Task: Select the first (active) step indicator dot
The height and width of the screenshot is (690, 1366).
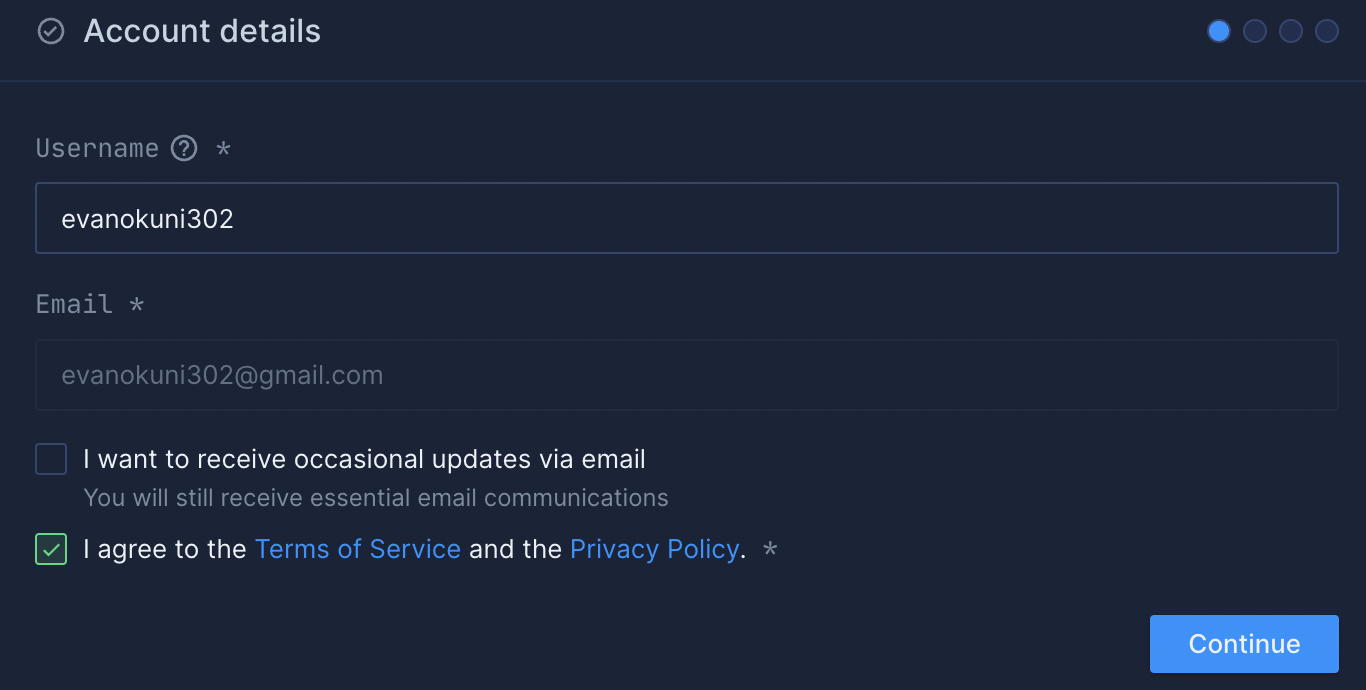Action: tap(1218, 32)
